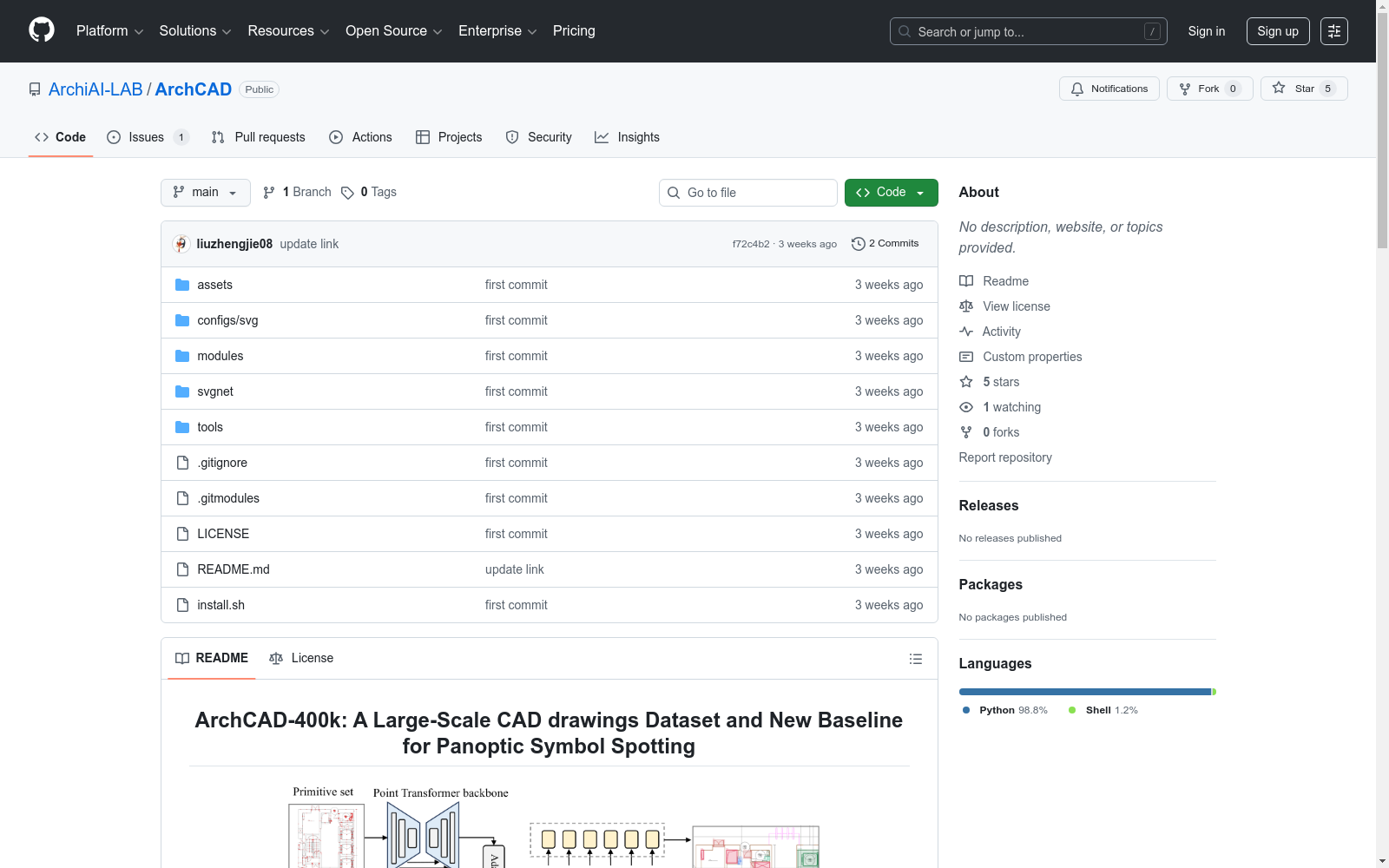
Task: Open the configs/svg folder
Action: [227, 320]
